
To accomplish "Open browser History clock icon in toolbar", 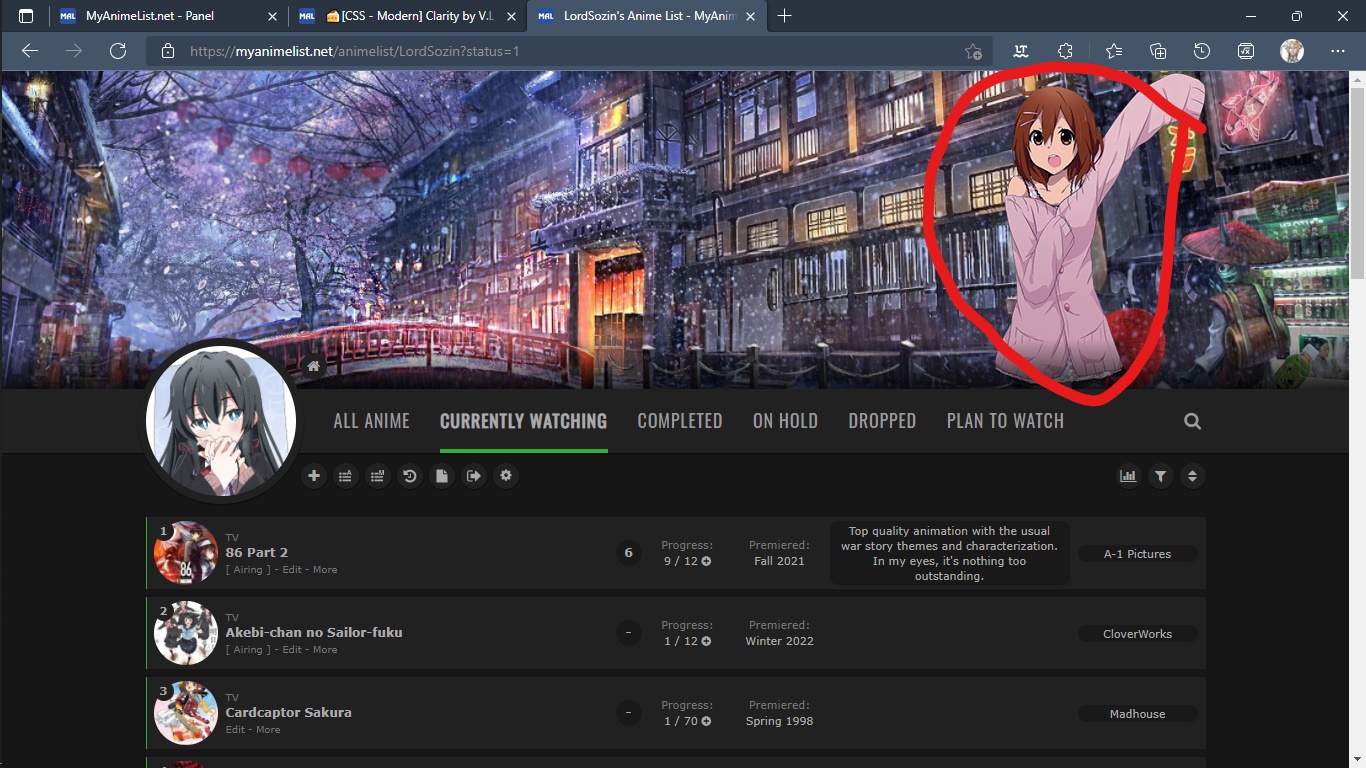I will (x=1202, y=51).
